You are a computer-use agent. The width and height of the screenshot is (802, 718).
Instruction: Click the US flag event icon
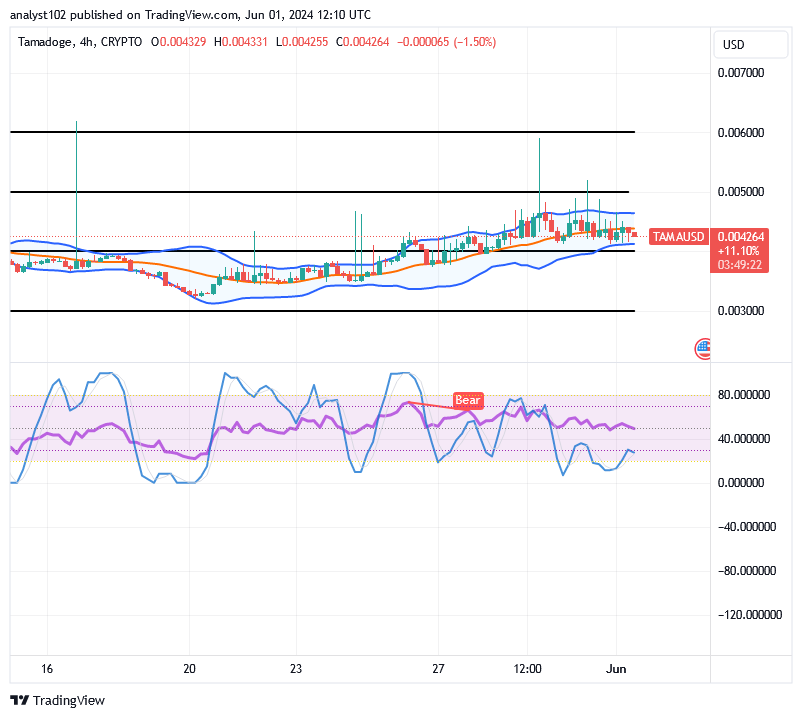pyautogui.click(x=703, y=349)
